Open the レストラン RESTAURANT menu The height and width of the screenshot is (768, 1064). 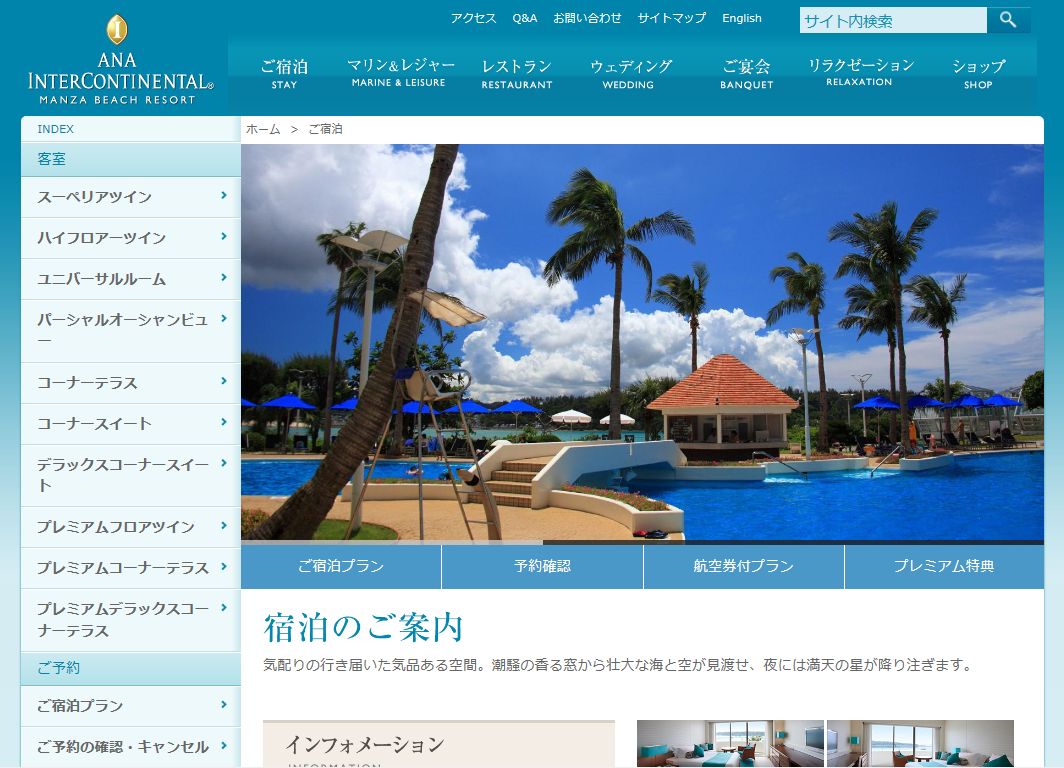pyautogui.click(x=516, y=73)
